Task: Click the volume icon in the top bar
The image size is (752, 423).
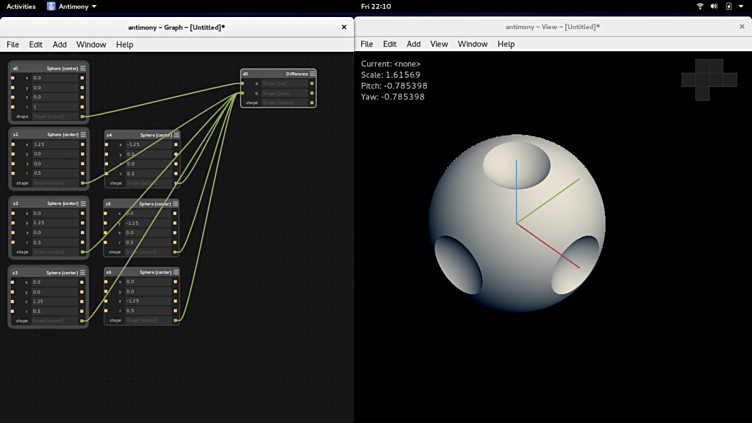Action: (714, 6)
